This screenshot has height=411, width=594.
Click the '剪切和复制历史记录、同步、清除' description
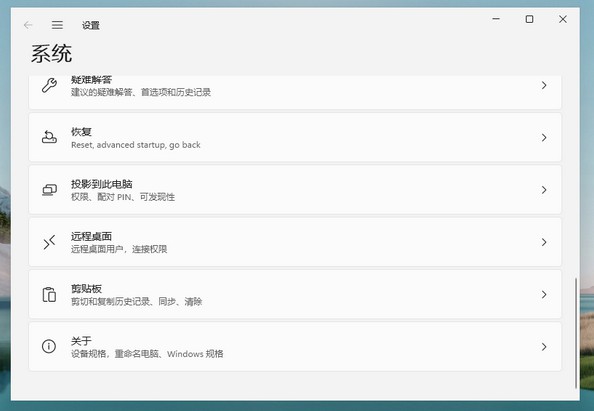[136, 302]
